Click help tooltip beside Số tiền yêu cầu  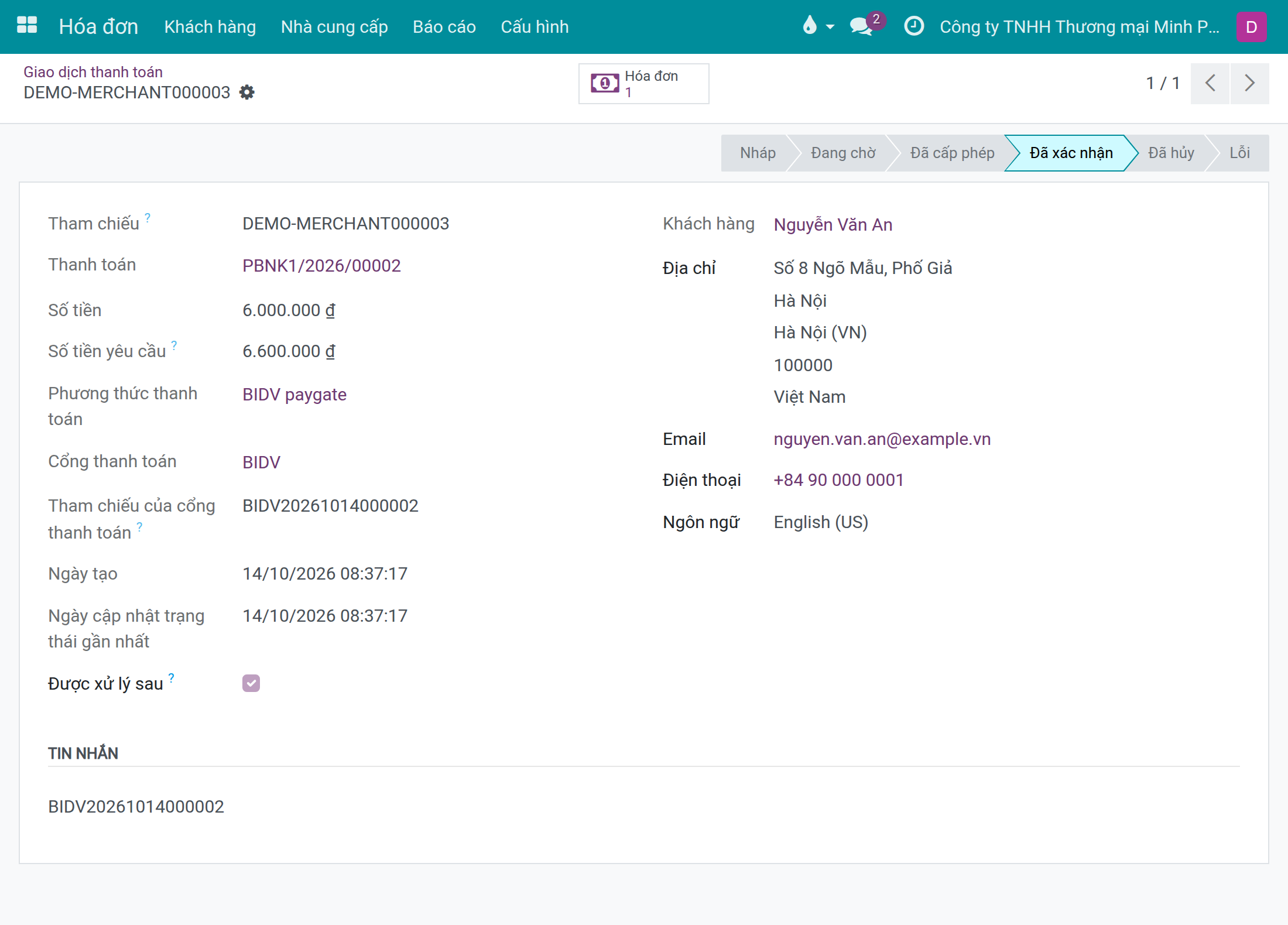(174, 345)
